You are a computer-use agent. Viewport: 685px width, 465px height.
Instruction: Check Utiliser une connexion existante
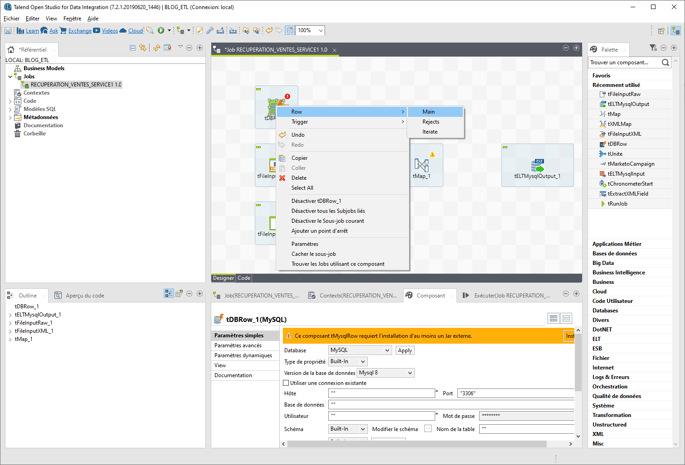click(x=286, y=383)
